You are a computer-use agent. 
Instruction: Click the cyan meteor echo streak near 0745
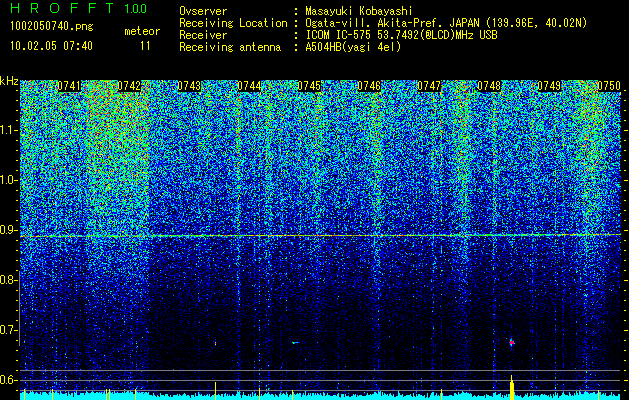pyautogui.click(x=295, y=343)
